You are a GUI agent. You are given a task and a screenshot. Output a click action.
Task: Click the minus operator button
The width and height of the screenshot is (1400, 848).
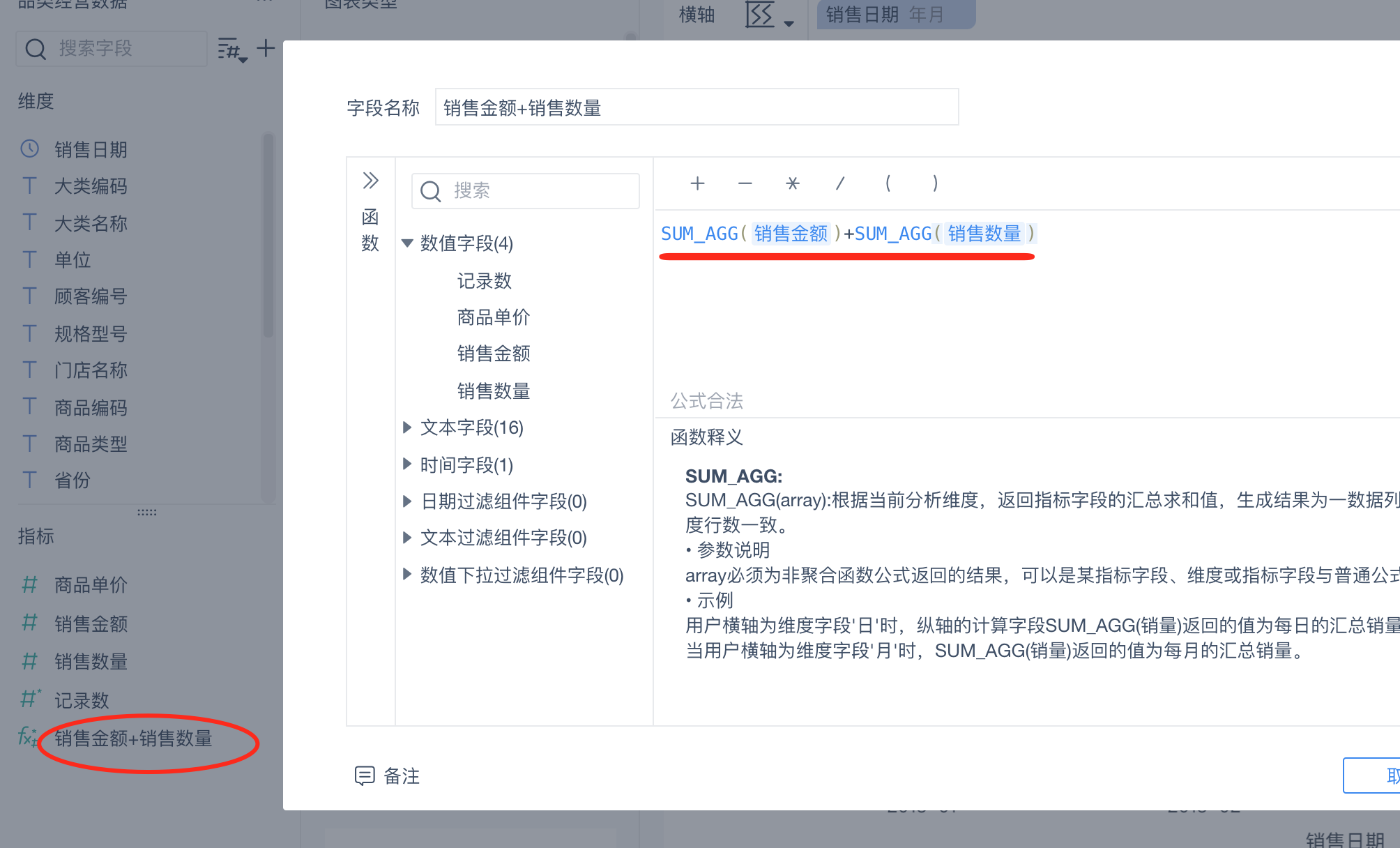pyautogui.click(x=745, y=183)
